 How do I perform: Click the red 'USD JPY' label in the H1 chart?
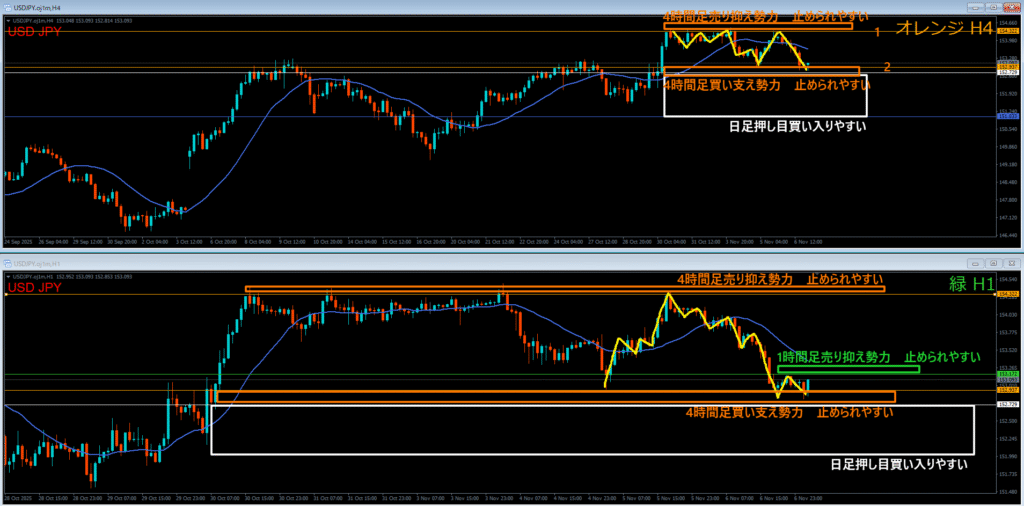[x=33, y=287]
